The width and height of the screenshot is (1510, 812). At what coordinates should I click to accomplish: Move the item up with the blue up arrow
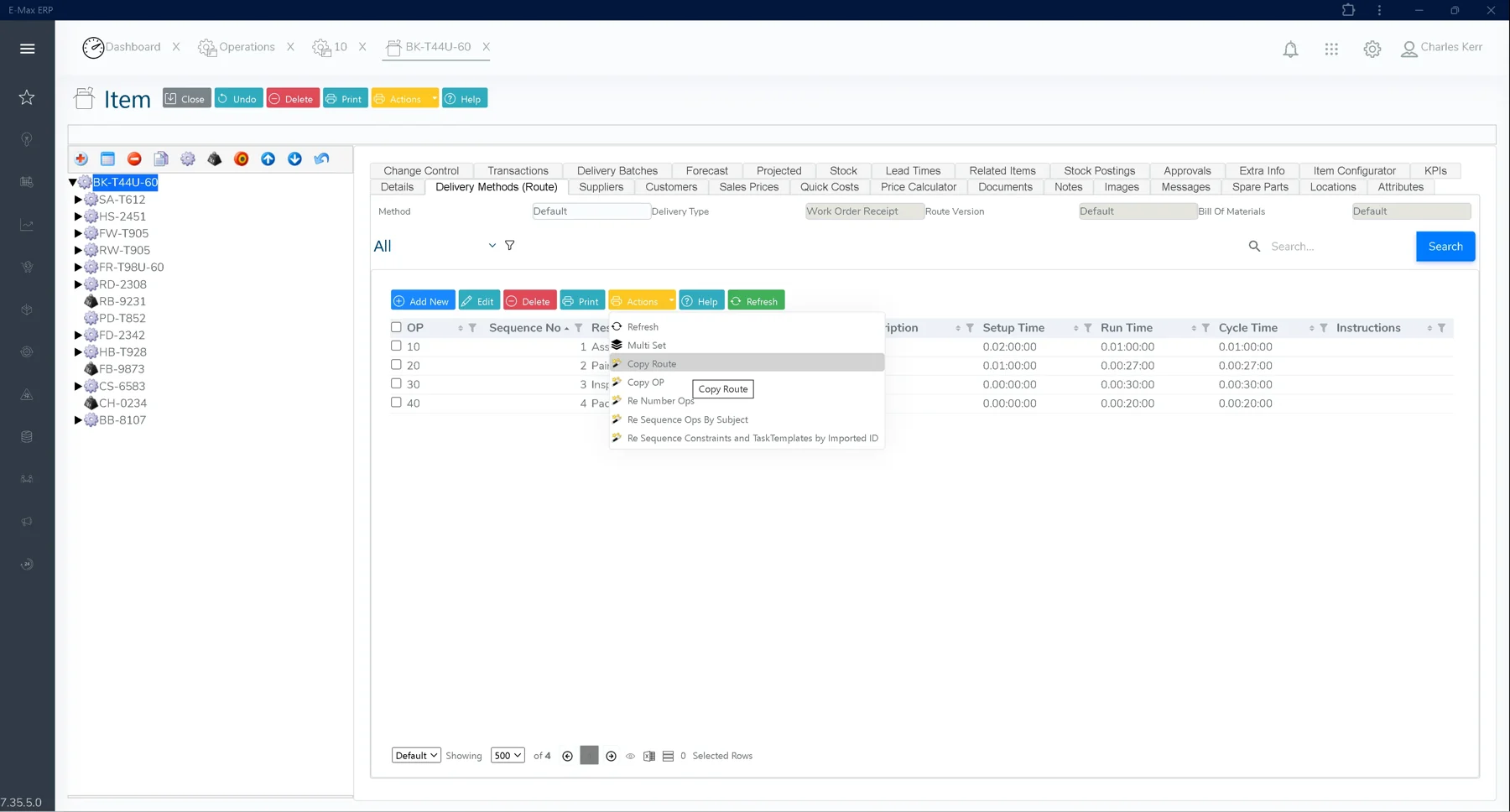pyautogui.click(x=268, y=159)
